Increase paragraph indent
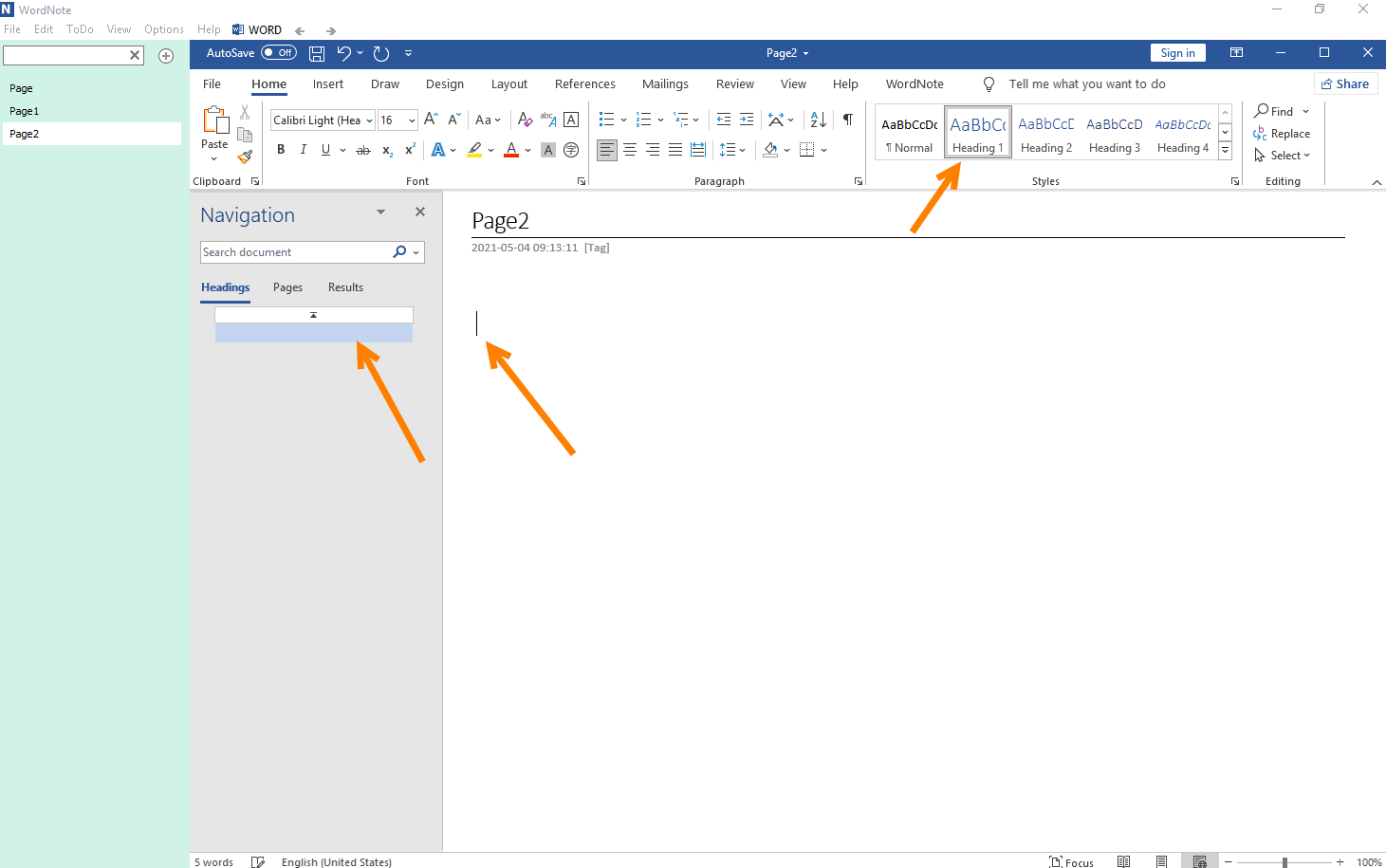 (747, 120)
